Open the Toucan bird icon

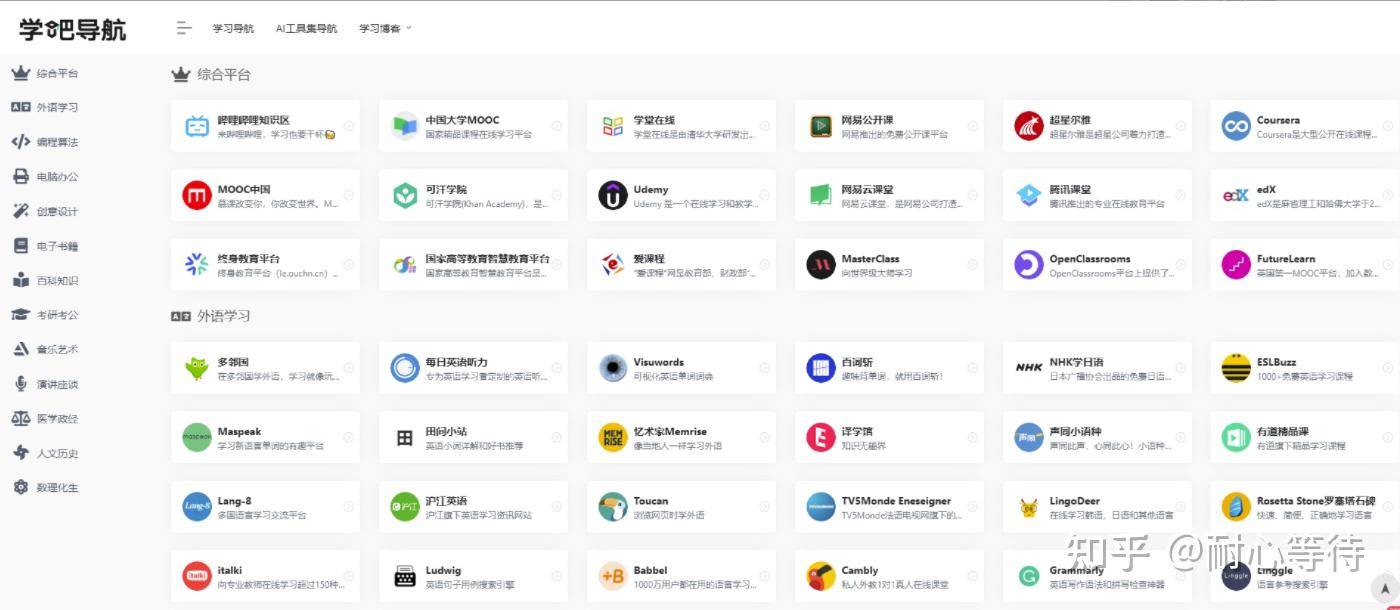(613, 507)
